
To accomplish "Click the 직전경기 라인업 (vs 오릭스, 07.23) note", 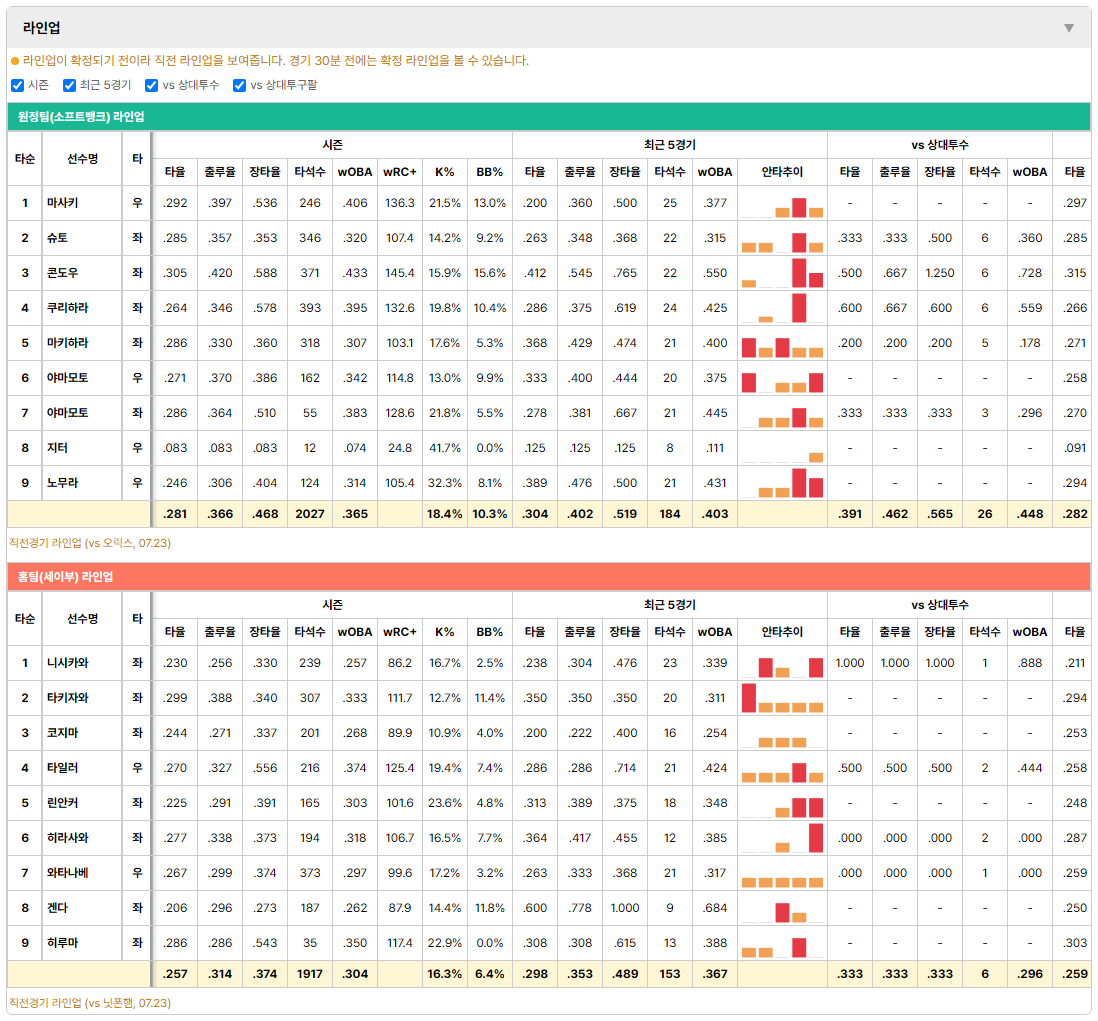I will (x=90, y=543).
